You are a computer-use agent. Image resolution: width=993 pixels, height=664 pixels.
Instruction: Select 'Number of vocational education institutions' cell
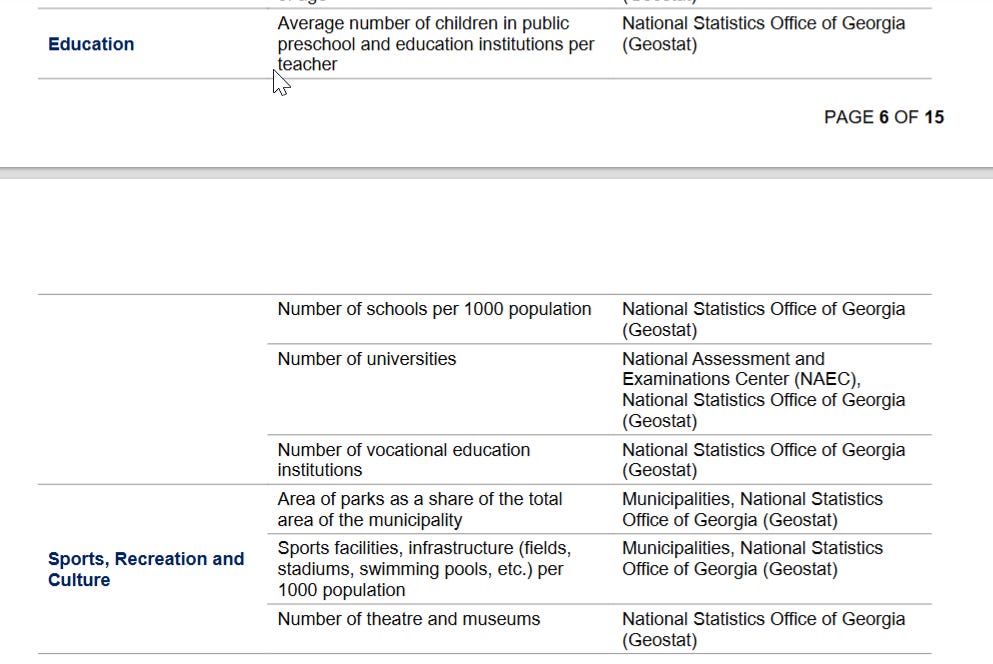403,460
